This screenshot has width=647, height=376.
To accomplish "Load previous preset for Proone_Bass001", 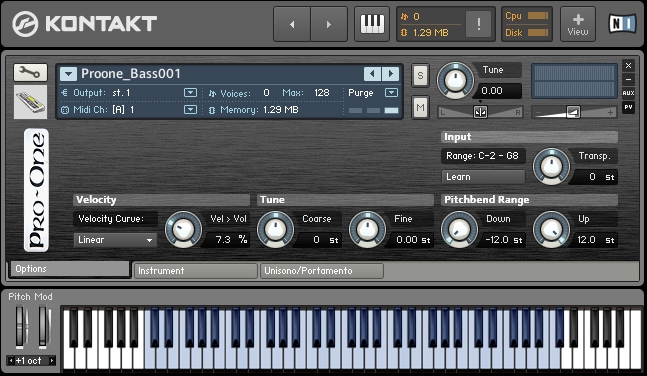I will click(x=372, y=74).
